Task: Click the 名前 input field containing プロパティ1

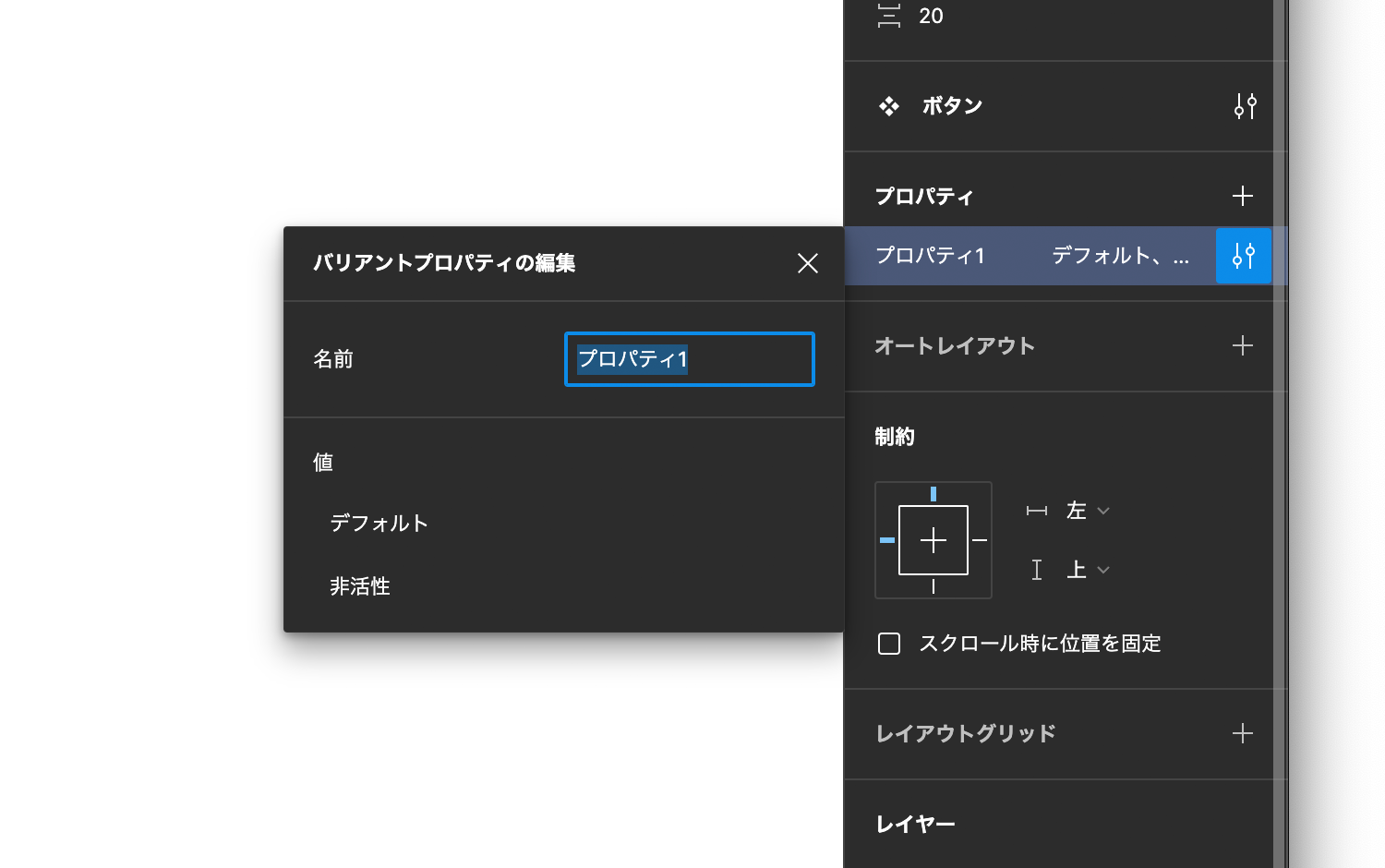Action: tap(690, 359)
